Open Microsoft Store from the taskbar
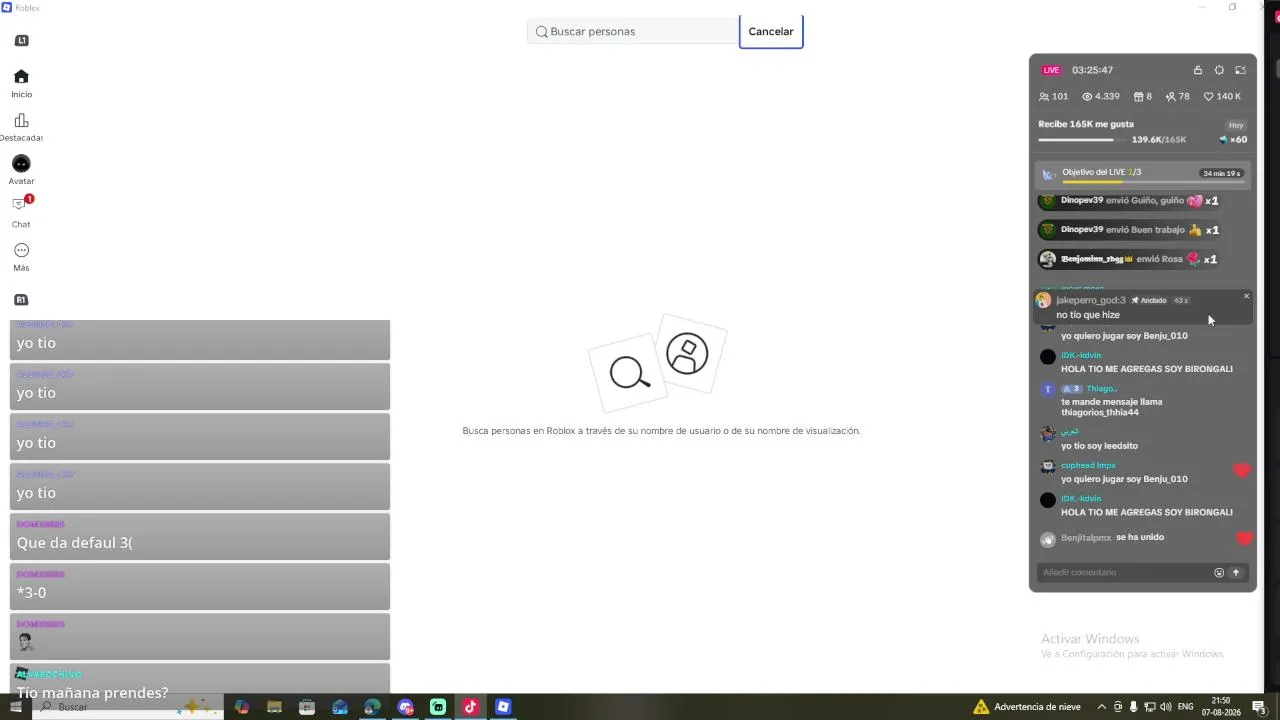Screen dimensions: 1280x720 pyautogui.click(x=307, y=707)
